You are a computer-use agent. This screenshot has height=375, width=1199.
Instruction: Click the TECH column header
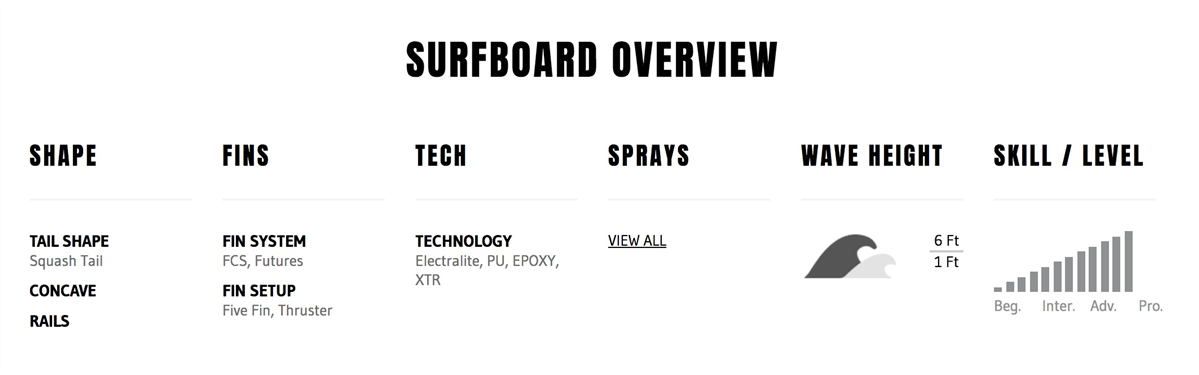[x=441, y=156]
